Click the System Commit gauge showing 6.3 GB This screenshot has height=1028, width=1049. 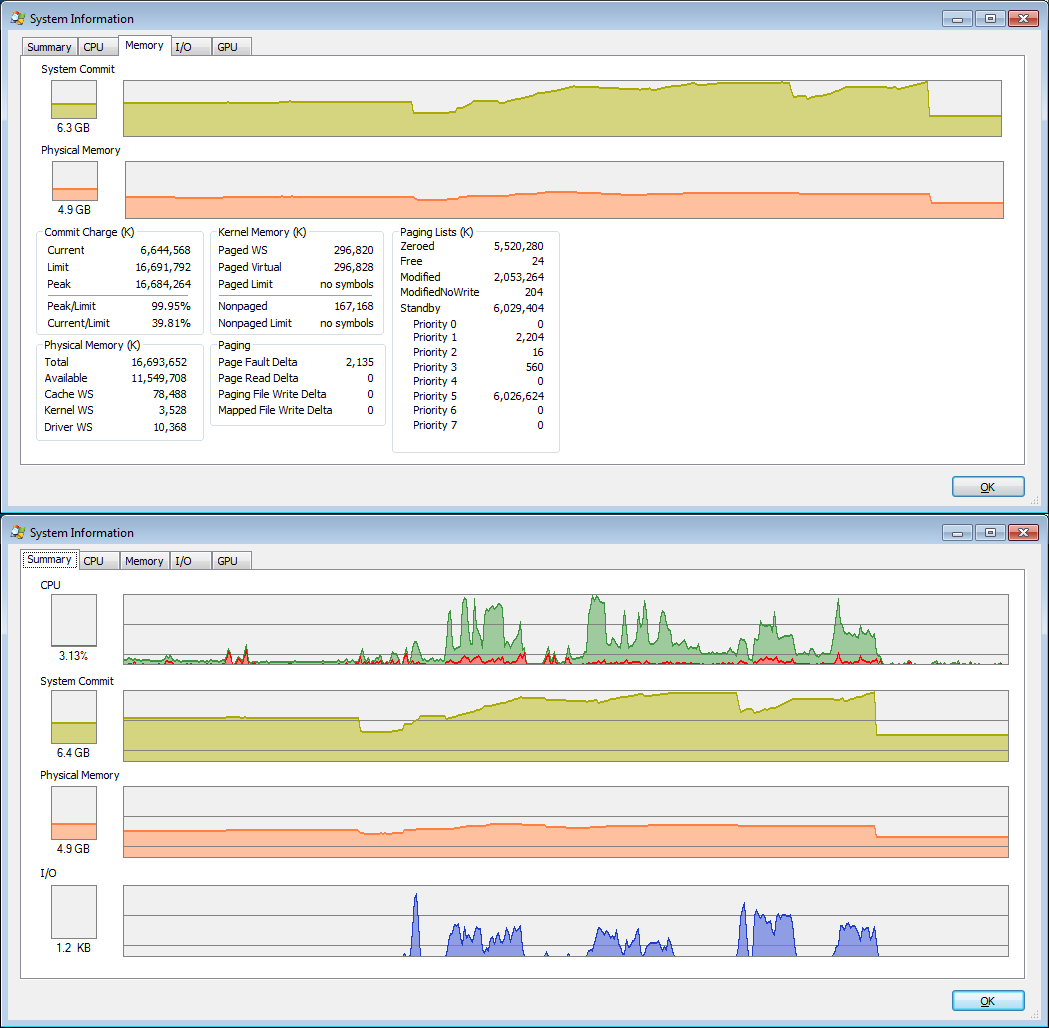pos(74,100)
